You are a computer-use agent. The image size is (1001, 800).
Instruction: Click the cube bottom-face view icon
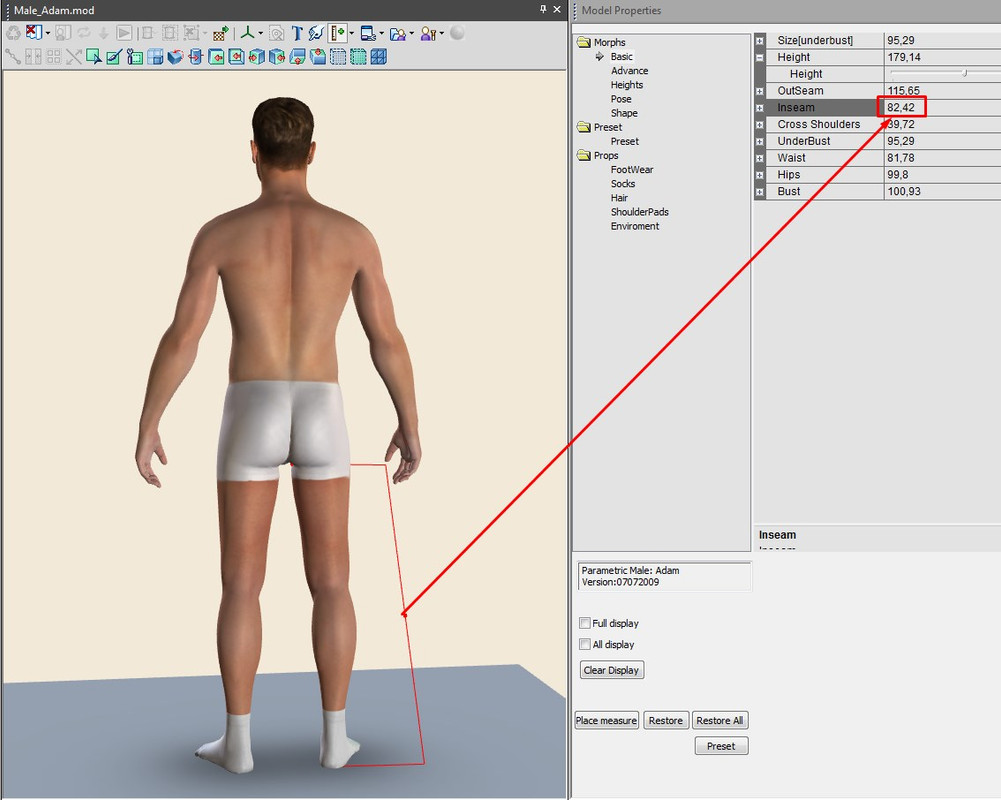pyautogui.click(x=297, y=57)
